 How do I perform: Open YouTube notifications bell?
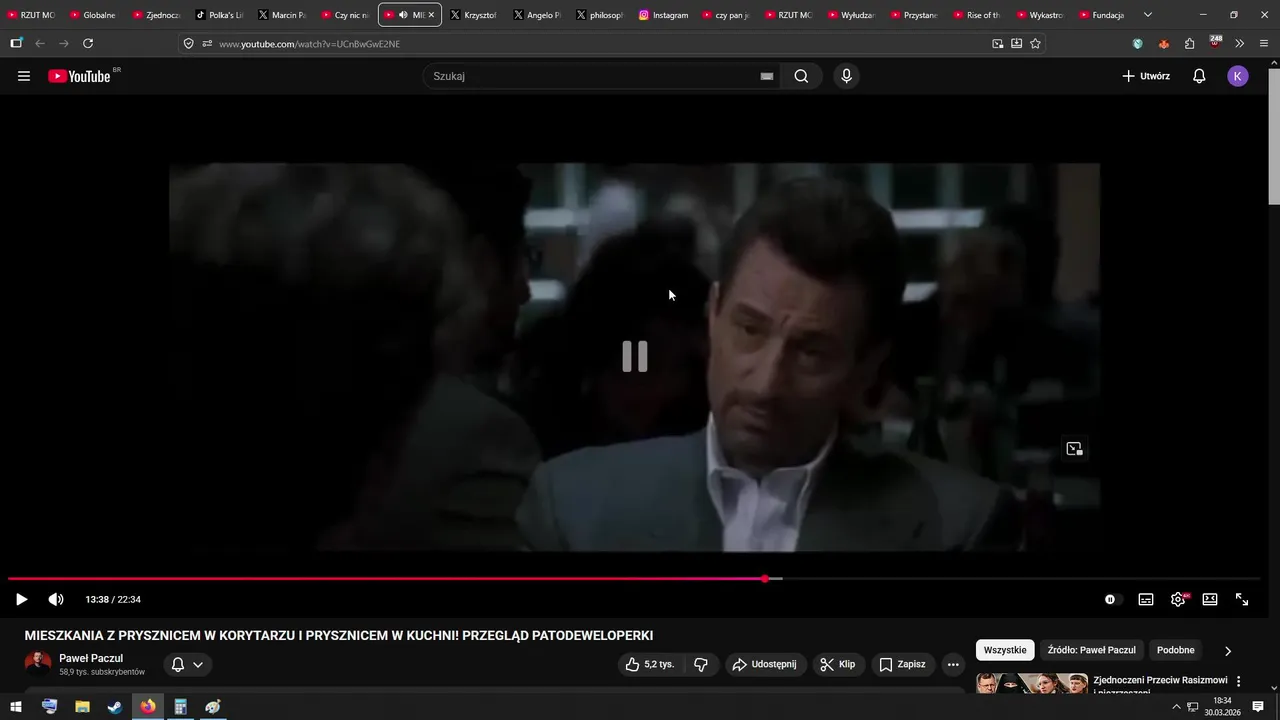pyautogui.click(x=1199, y=76)
